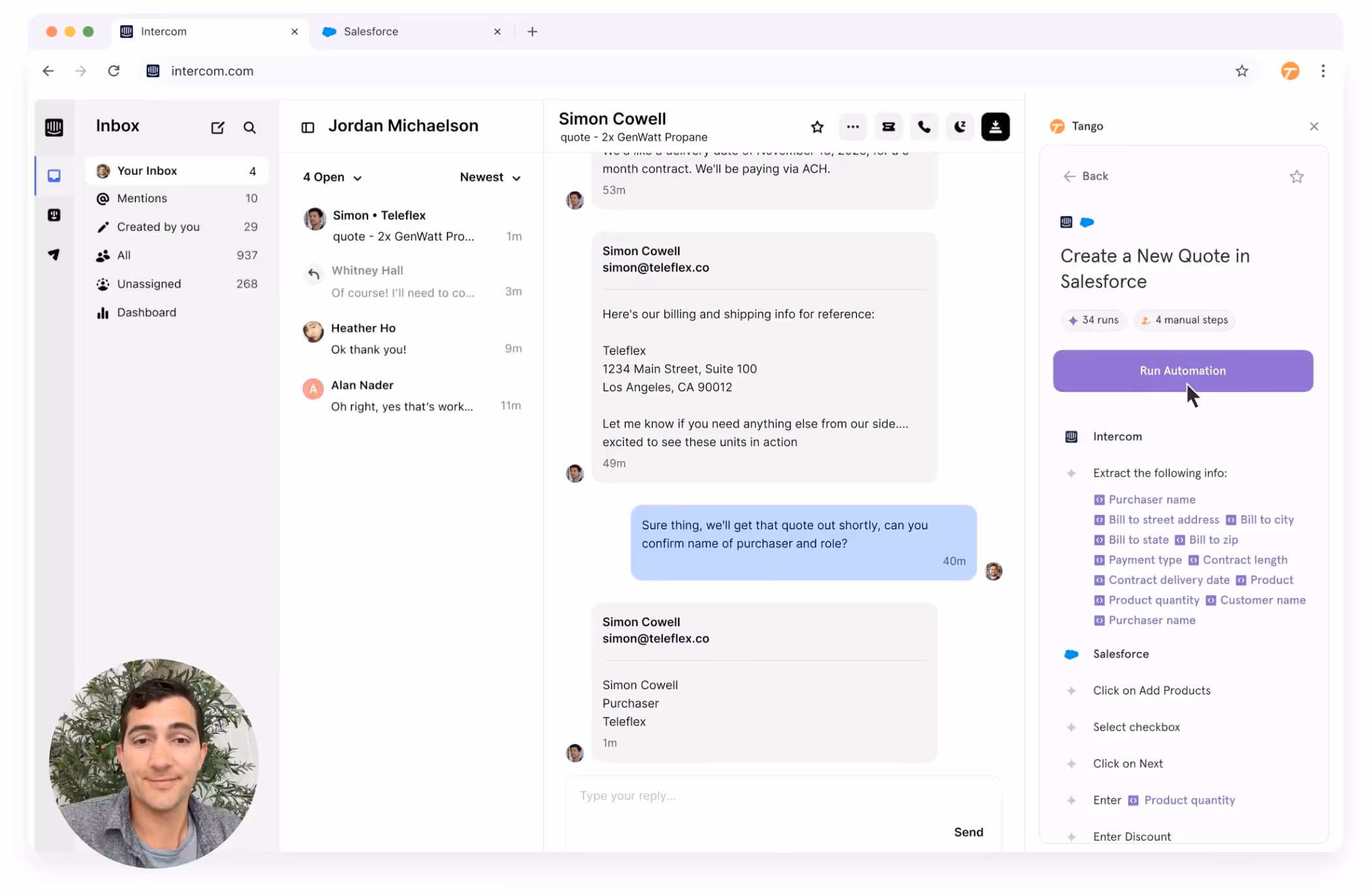
Task: Search the inbox with magnifier icon
Action: [249, 127]
